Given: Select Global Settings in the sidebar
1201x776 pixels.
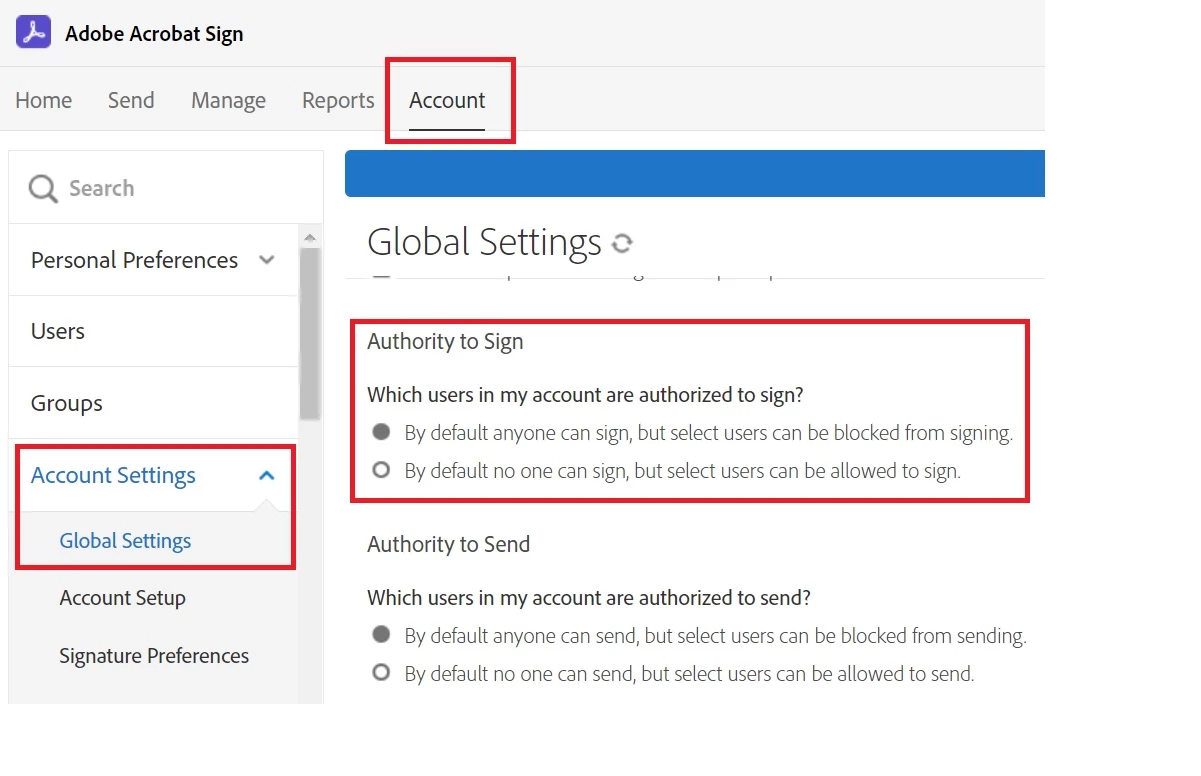Looking at the screenshot, I should point(125,541).
